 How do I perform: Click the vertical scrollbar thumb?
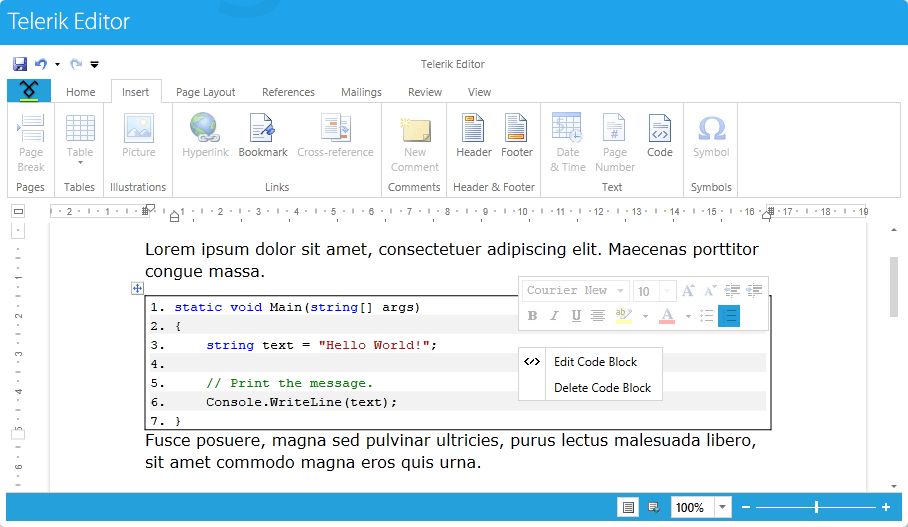point(894,287)
